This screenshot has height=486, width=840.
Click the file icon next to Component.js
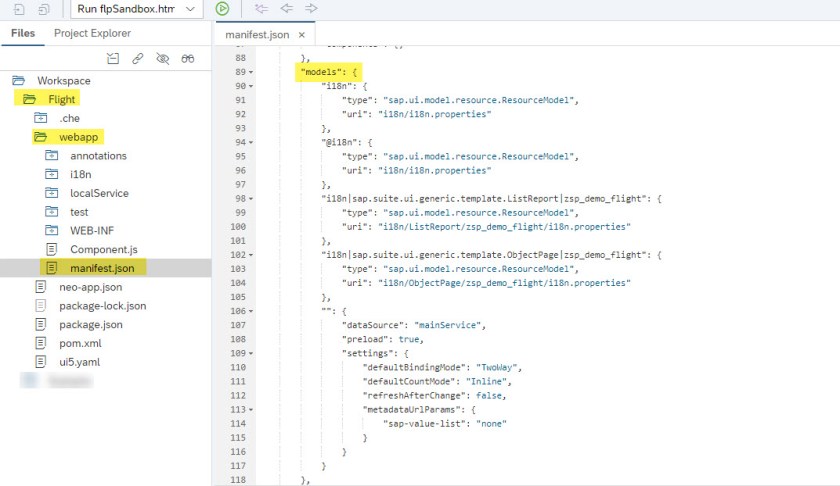coord(51,249)
